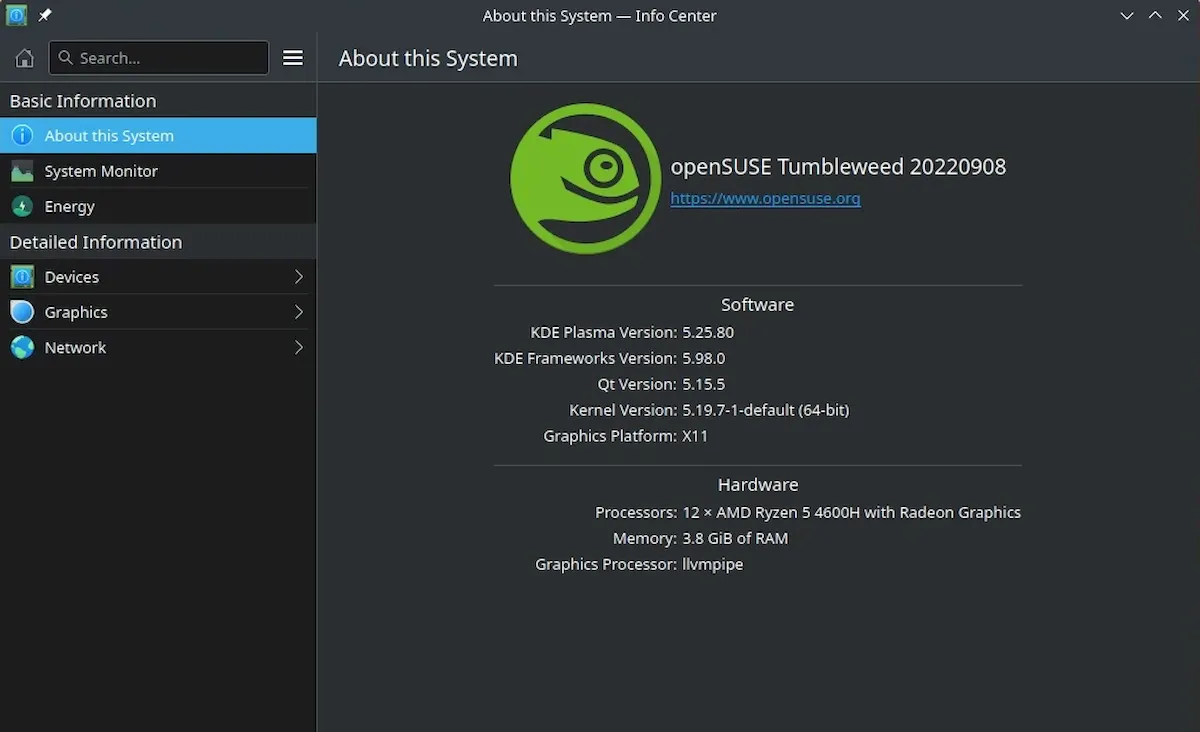Viewport: 1200px width, 732px height.
Task: Click the search magnifier icon
Action: click(66, 58)
